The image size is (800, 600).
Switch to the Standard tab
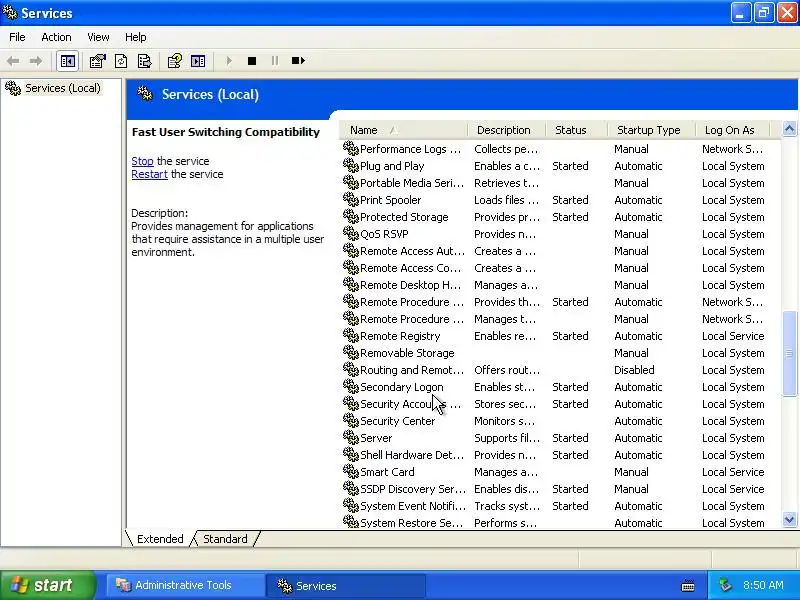tap(225, 539)
